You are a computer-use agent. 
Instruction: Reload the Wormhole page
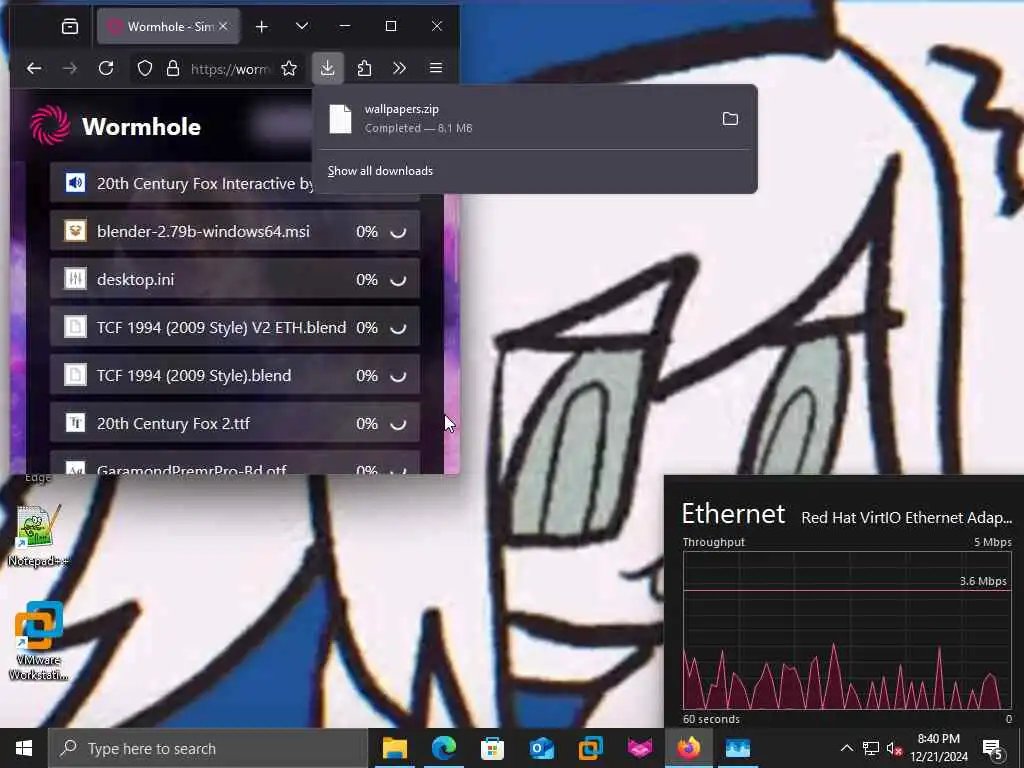click(106, 68)
